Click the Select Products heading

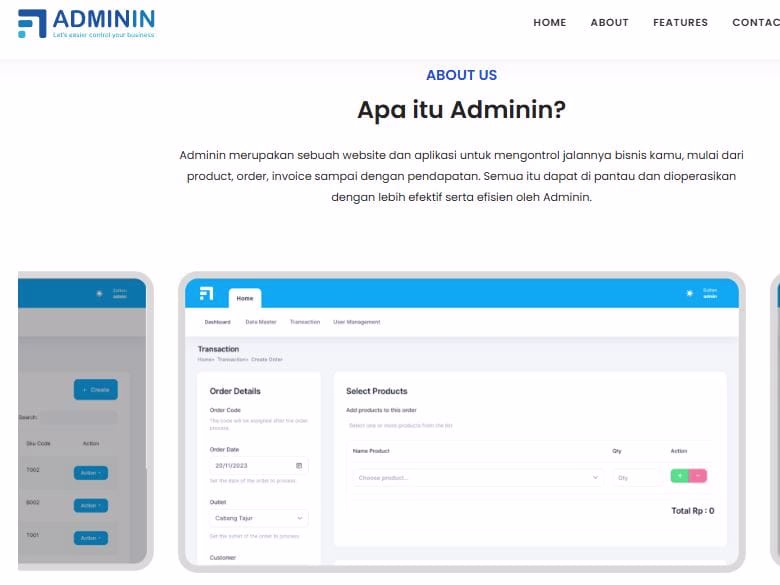[377, 391]
